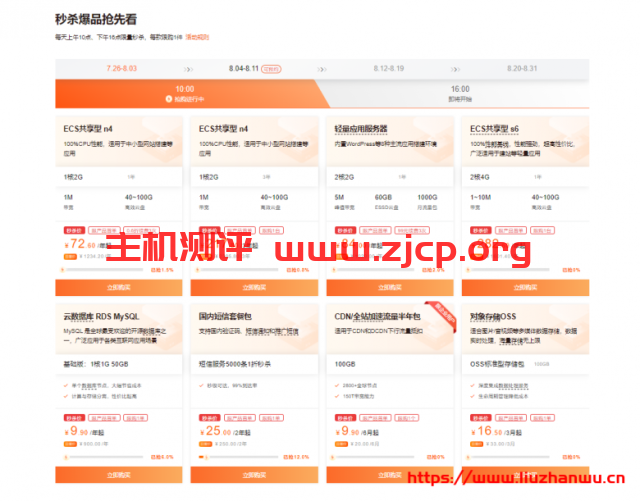
Task: Switch to the 10:00 session tab
Action: [x=185, y=94]
